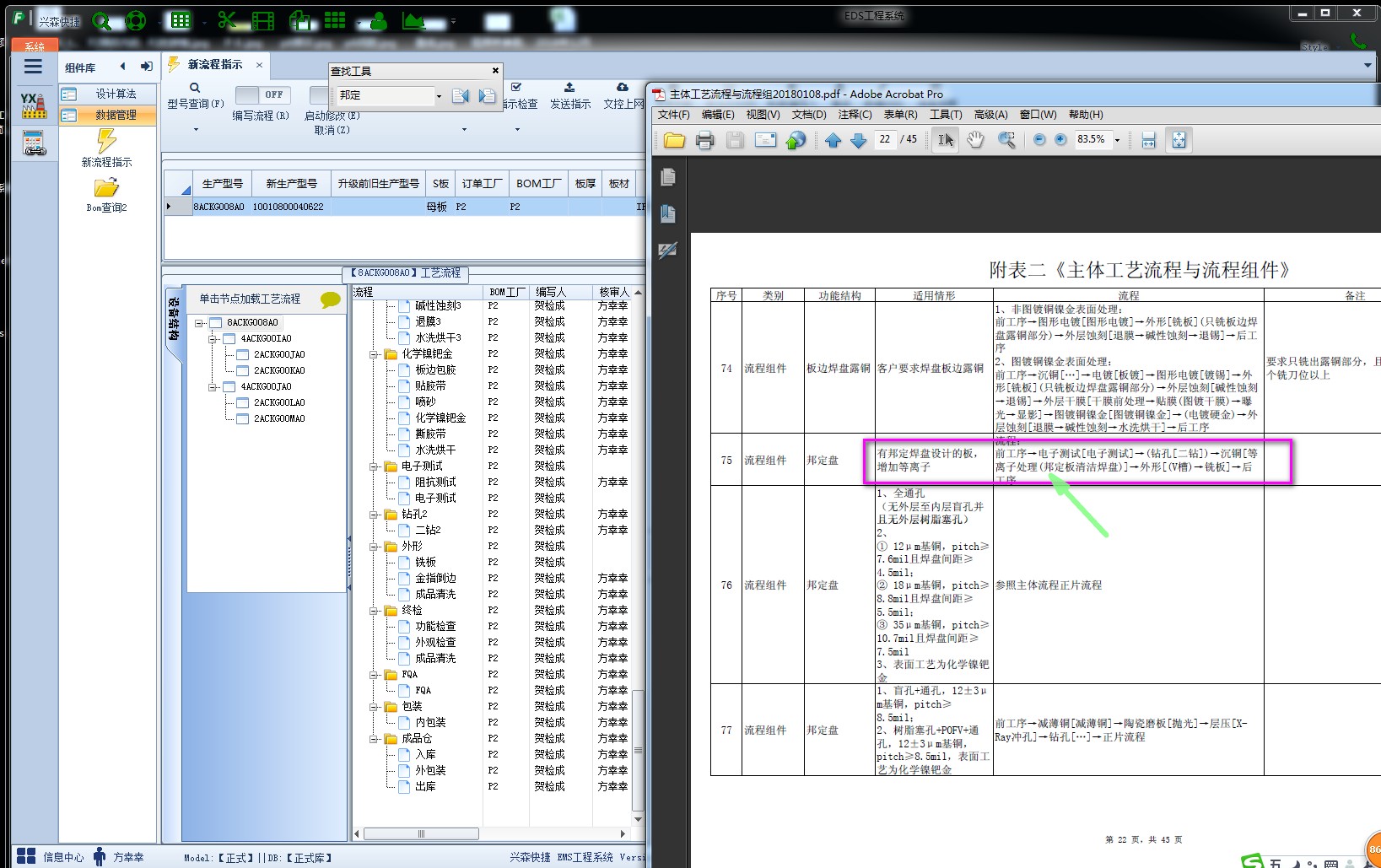
Task: Click the Acrobat page number field
Action: [884, 140]
